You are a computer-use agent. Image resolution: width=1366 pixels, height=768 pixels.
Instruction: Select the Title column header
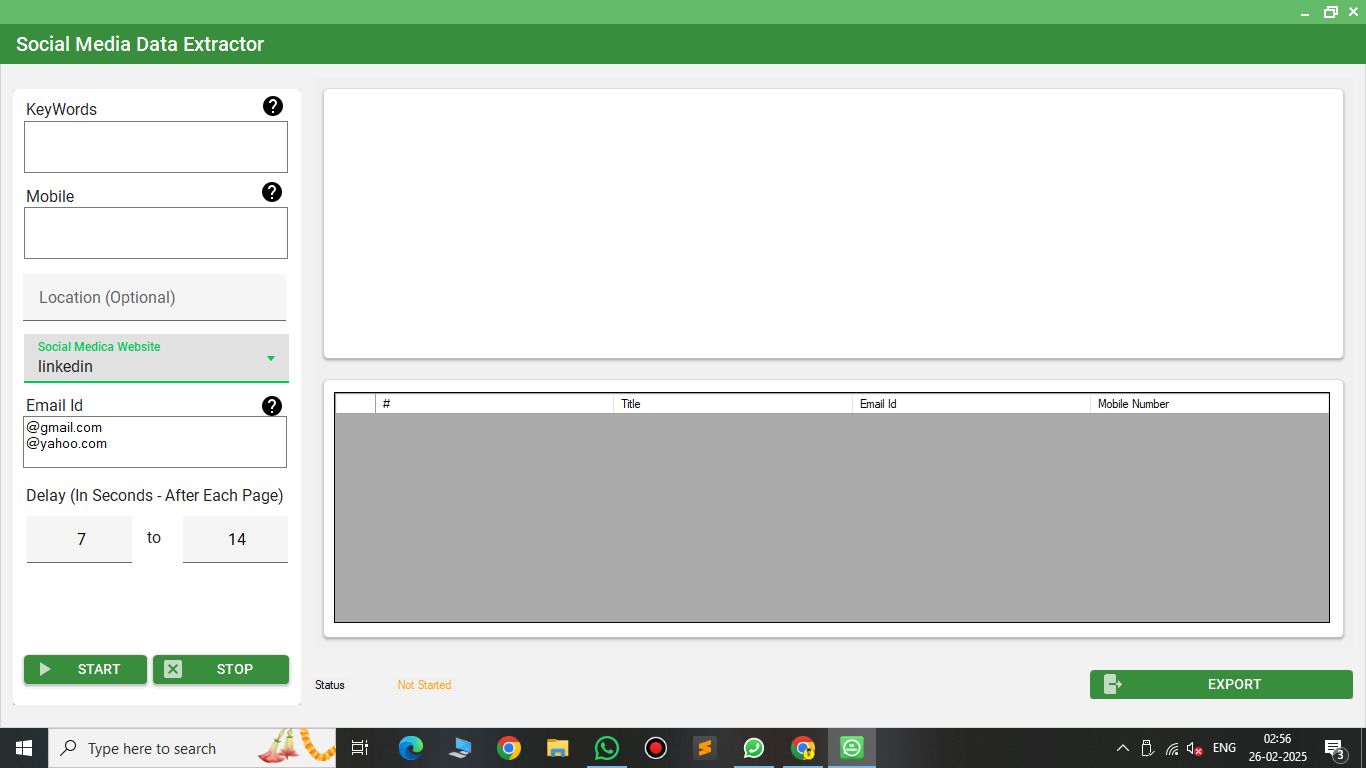[x=733, y=404]
